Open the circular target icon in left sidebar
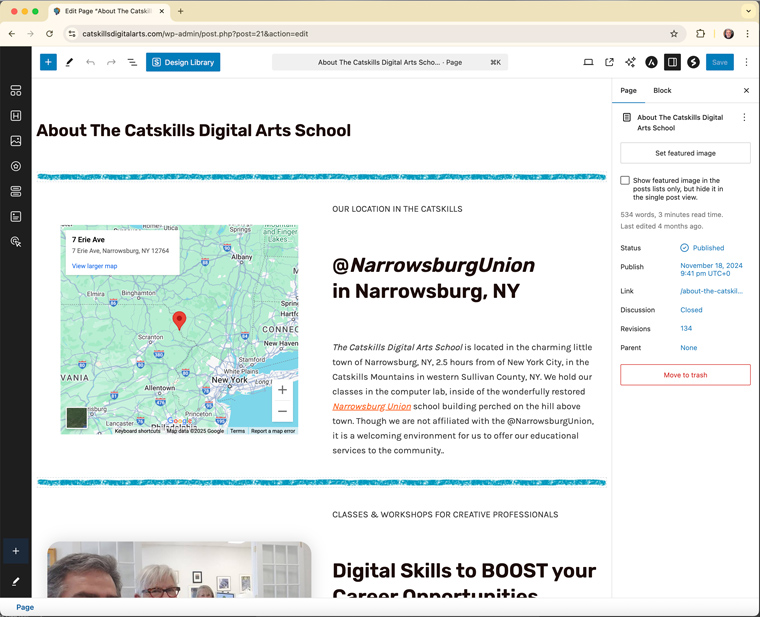 tap(16, 166)
